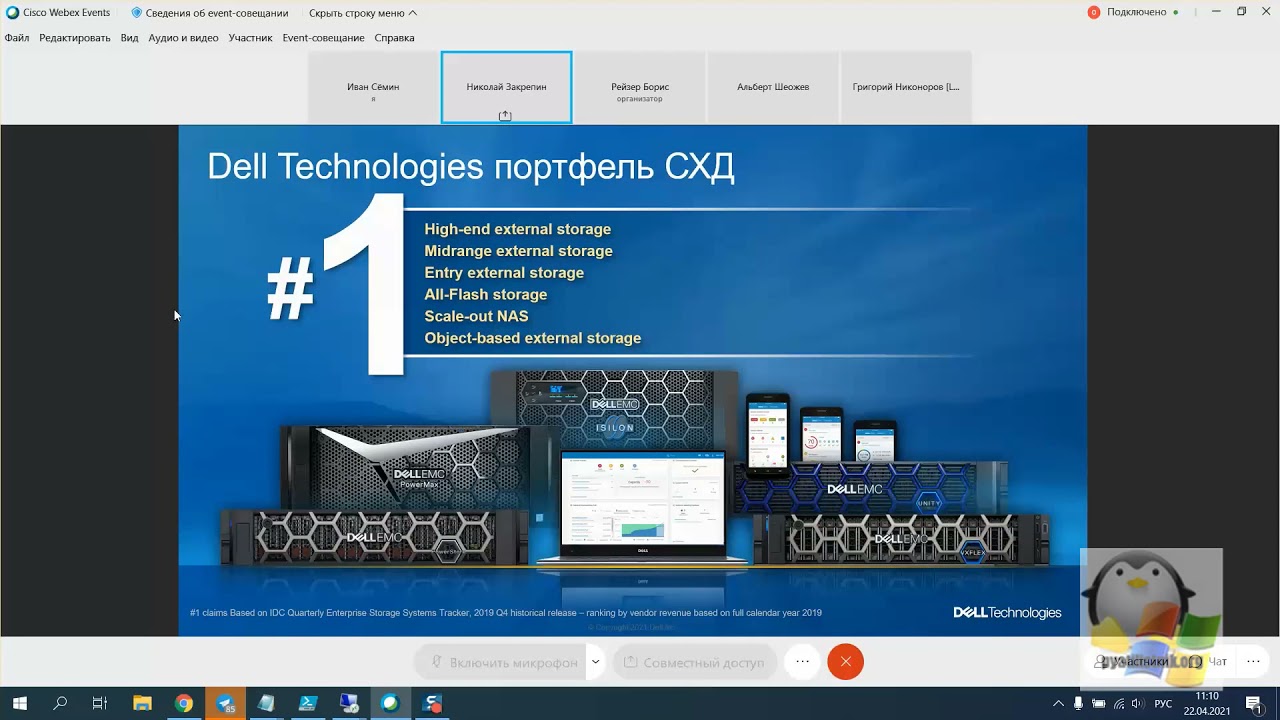This screenshot has width=1280, height=720.
Task: Open the notepad app on taskbar
Action: (266, 703)
